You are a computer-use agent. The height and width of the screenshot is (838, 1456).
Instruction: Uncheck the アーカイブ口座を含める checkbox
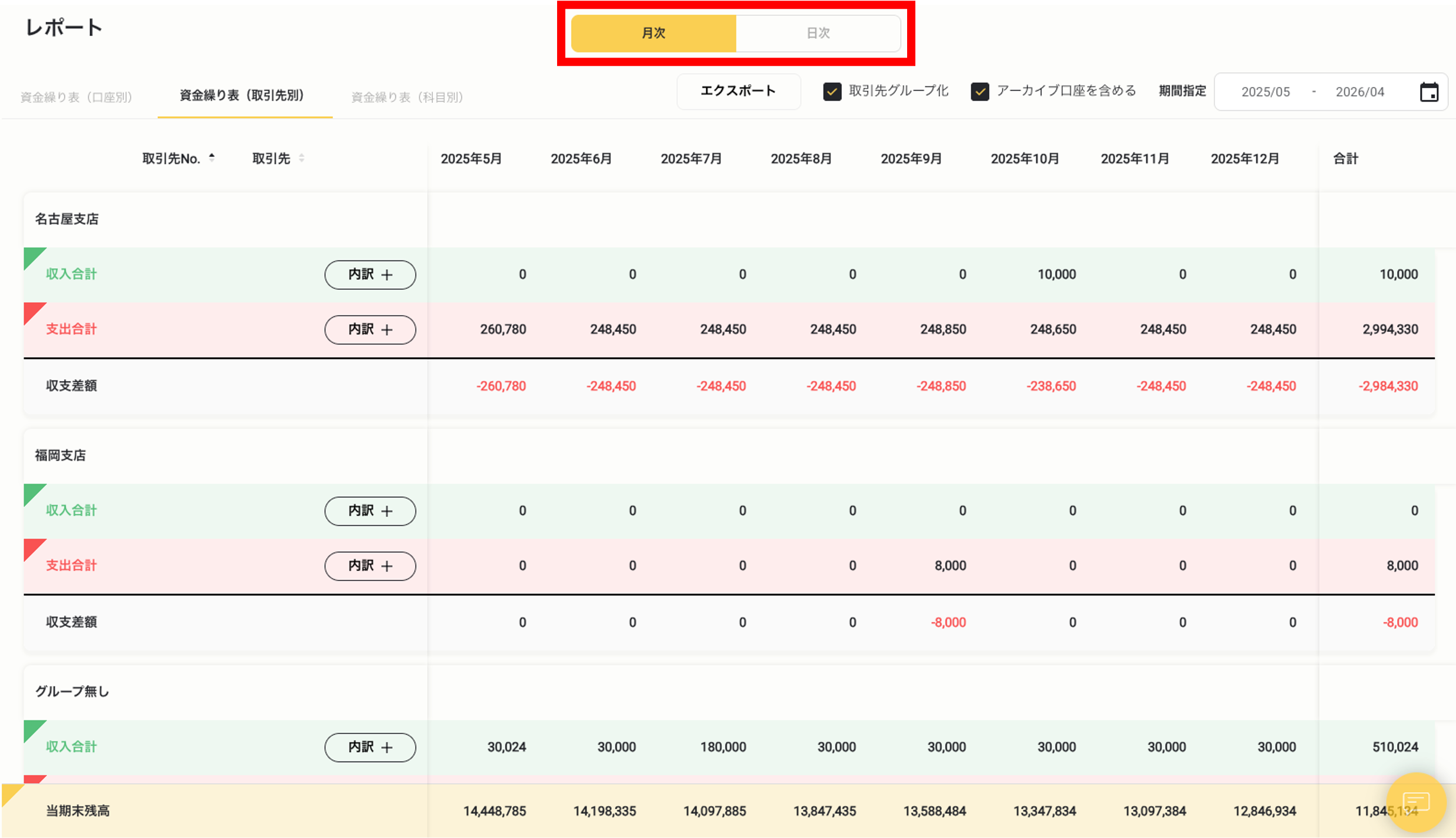point(981,92)
